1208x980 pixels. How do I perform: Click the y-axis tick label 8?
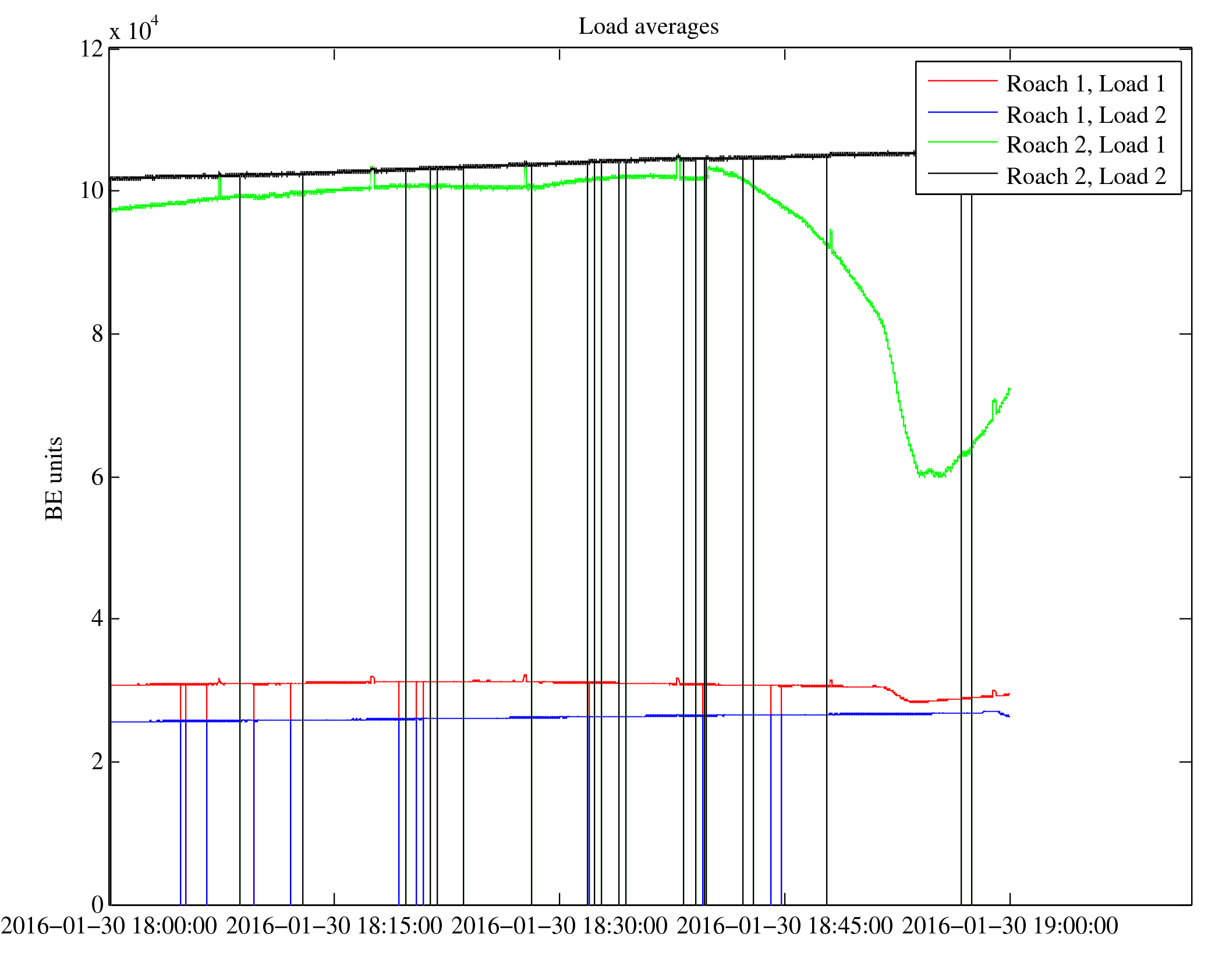pyautogui.click(x=97, y=334)
